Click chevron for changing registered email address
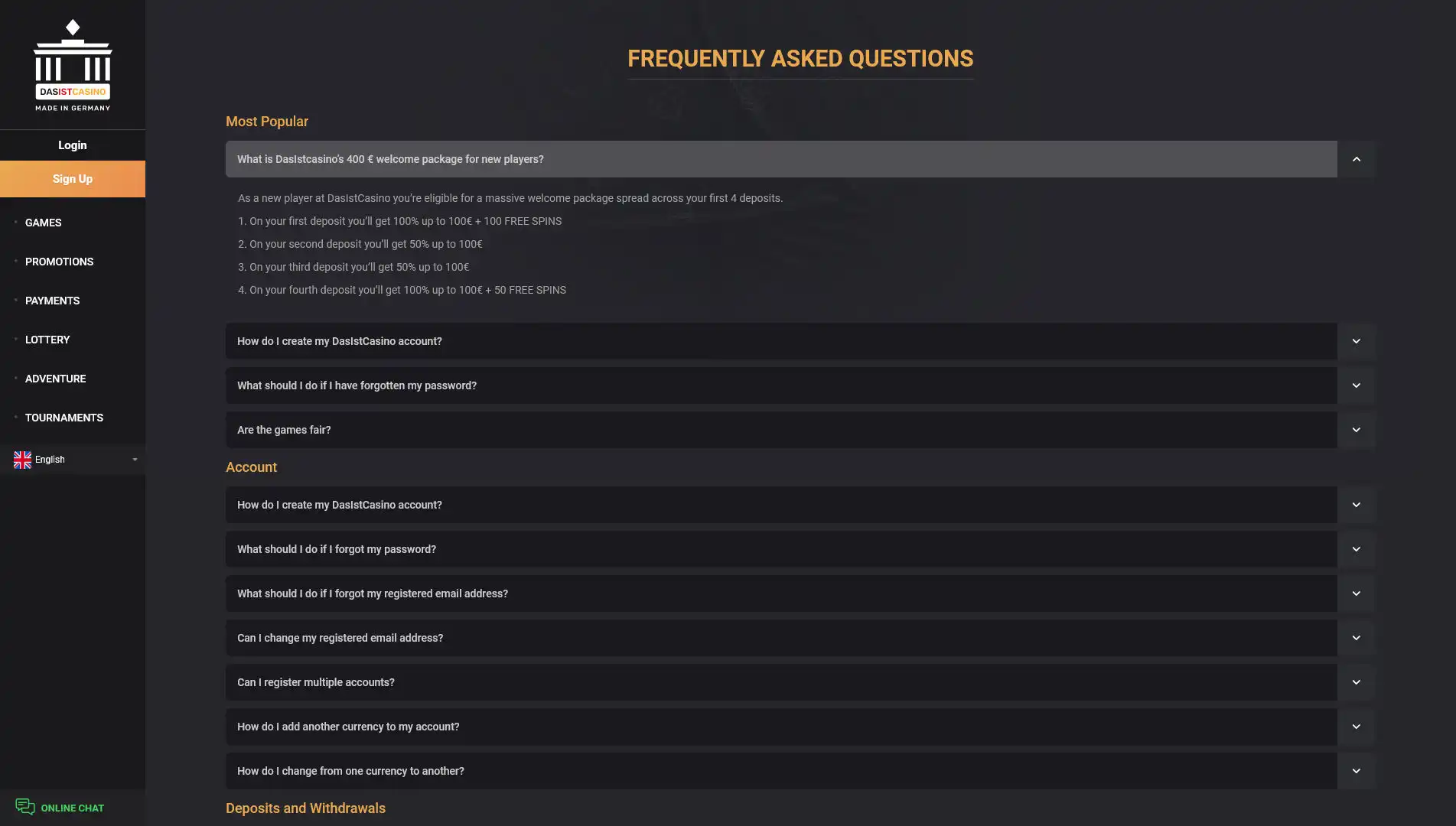The height and width of the screenshot is (826, 1456). coord(1356,638)
